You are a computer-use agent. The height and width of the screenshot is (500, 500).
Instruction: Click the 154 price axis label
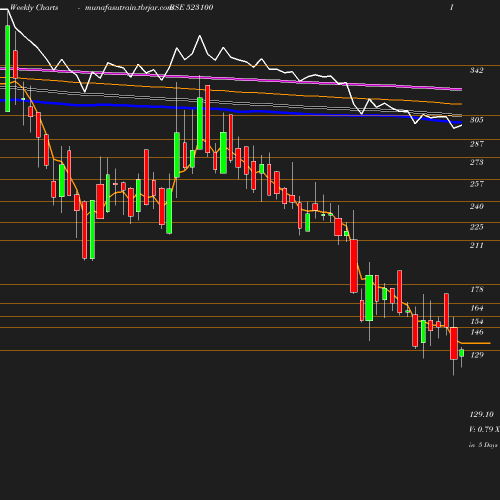click(477, 321)
